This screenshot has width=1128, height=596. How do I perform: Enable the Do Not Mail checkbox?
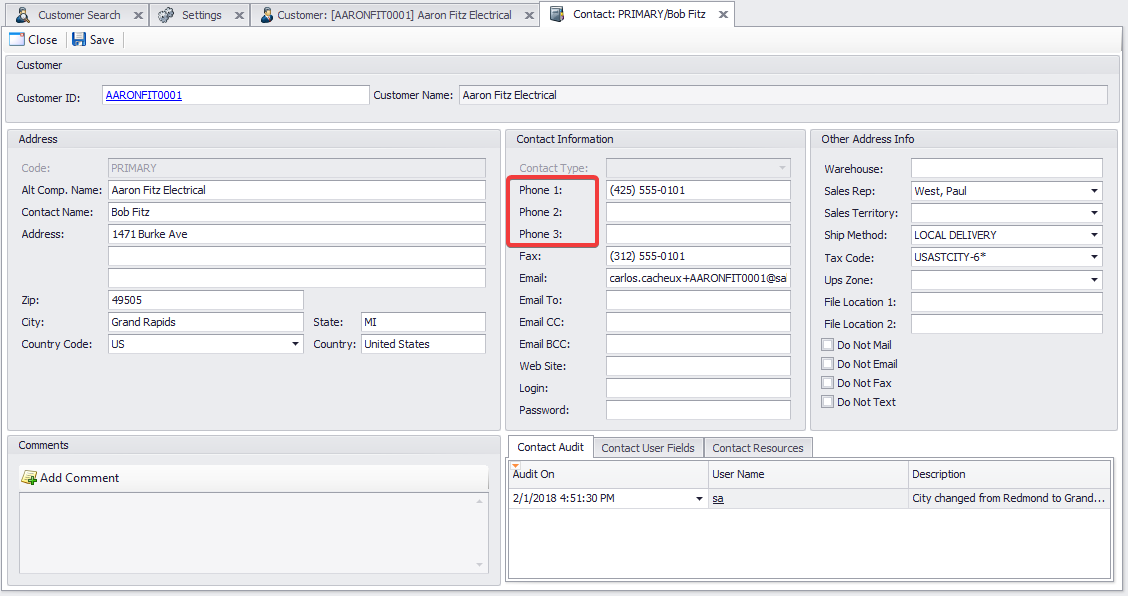pos(827,345)
